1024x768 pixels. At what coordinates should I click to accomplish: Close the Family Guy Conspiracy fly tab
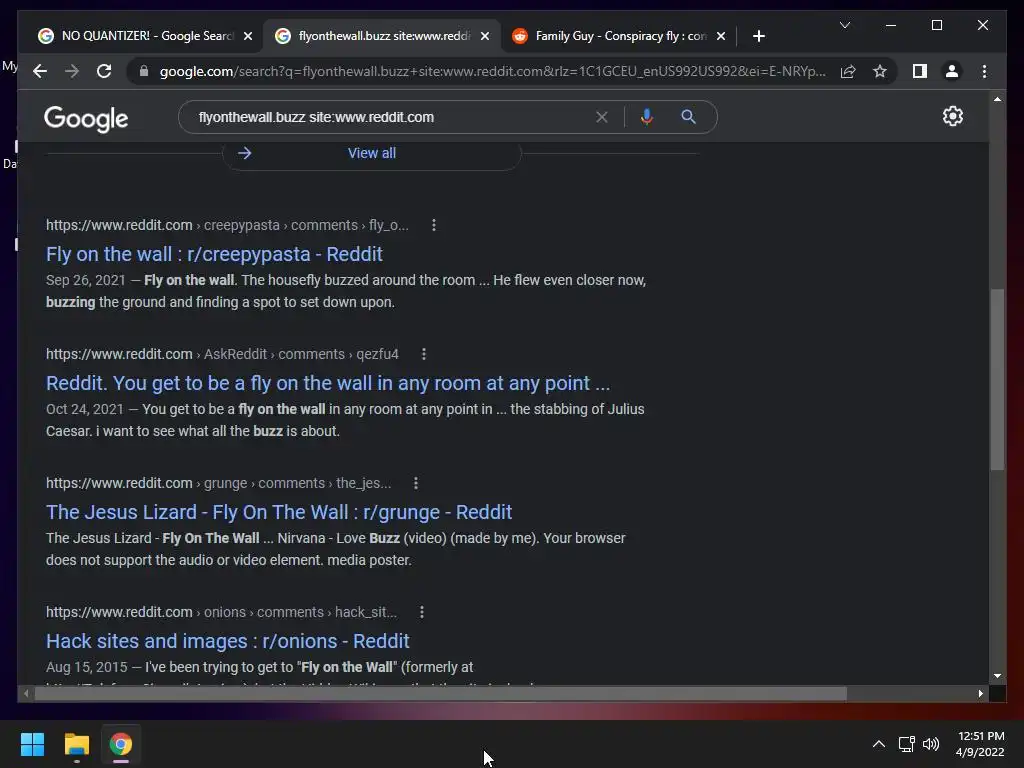tap(720, 36)
